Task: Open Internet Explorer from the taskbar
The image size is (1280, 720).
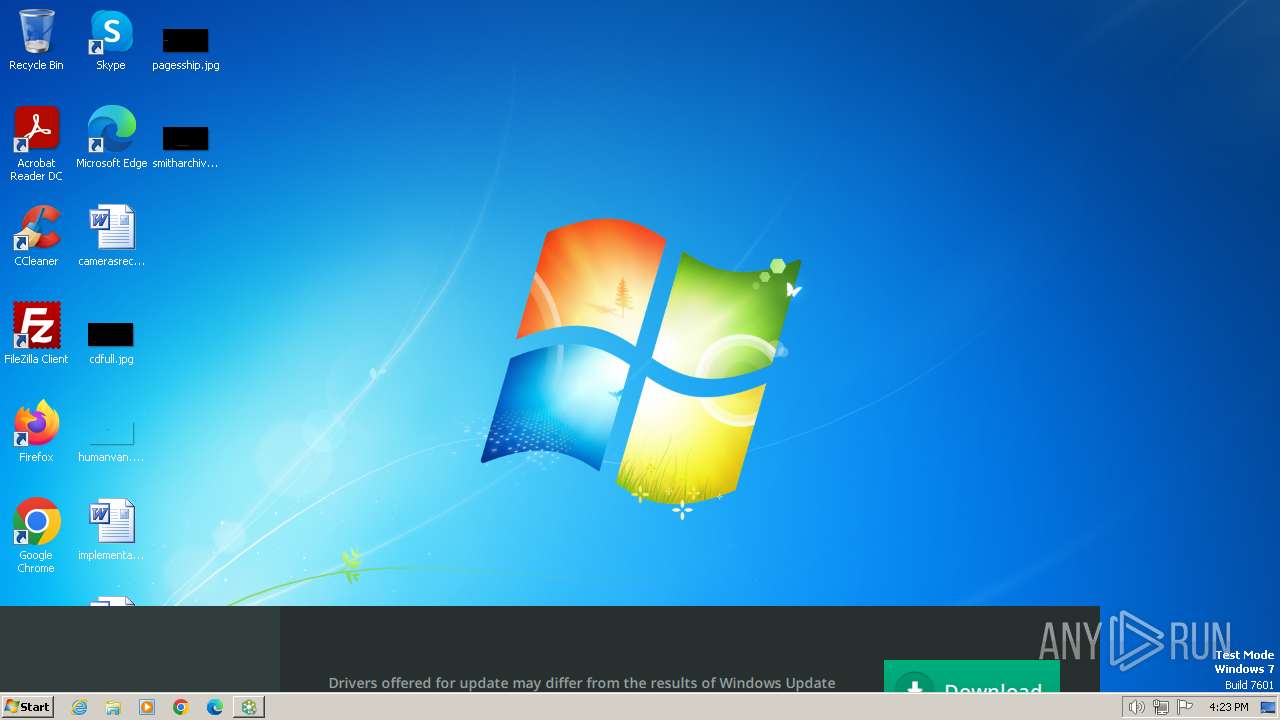Action: coord(79,707)
